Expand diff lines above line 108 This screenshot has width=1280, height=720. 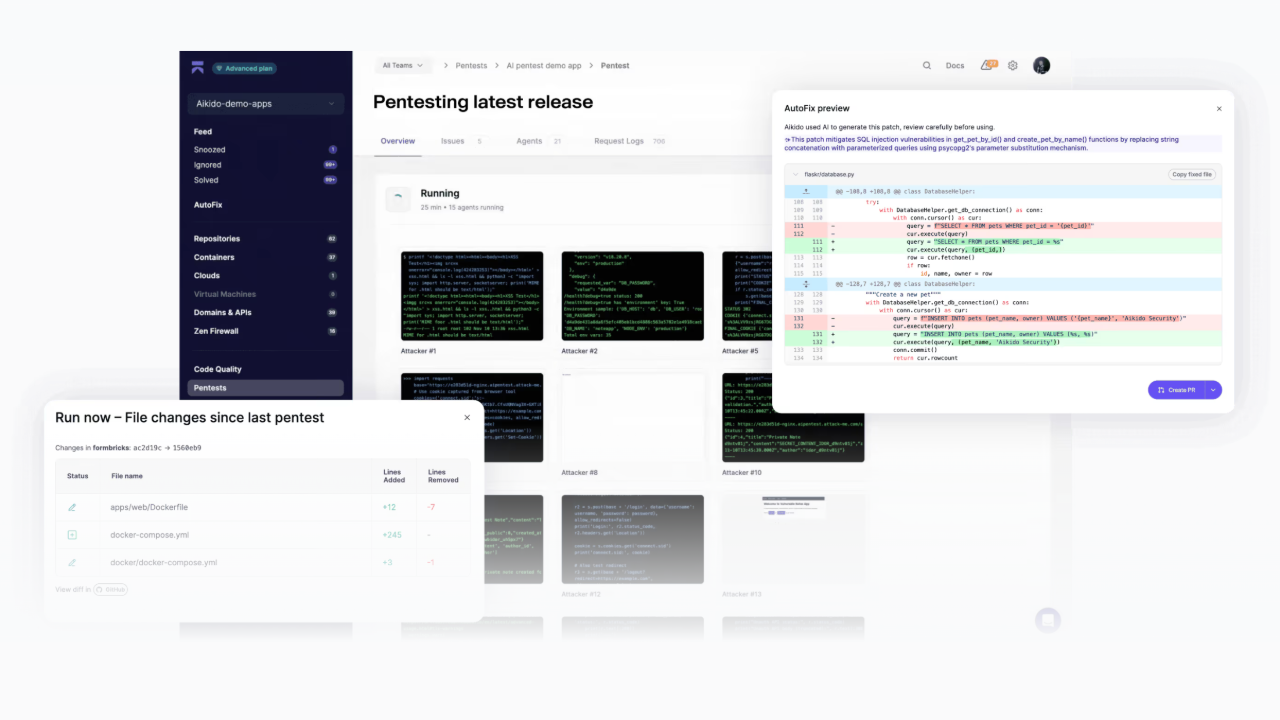806,190
